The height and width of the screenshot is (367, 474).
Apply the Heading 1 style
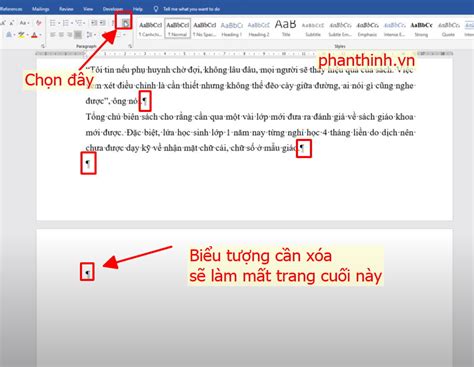(x=232, y=28)
